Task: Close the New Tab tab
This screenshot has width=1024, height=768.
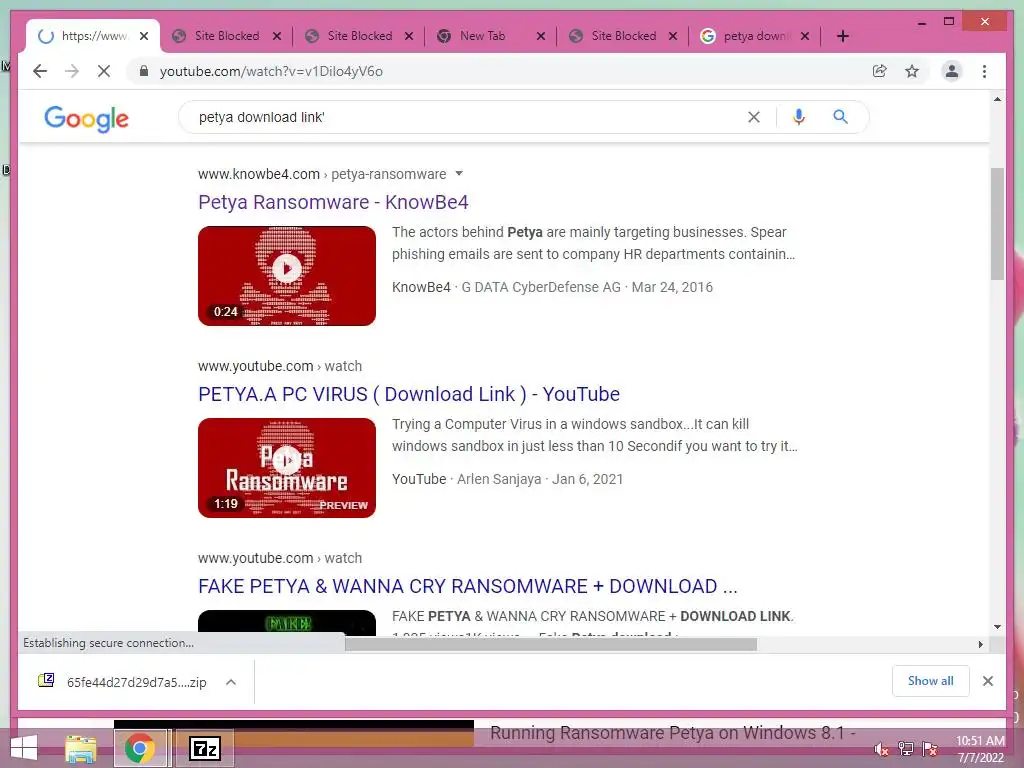Action: (x=541, y=37)
